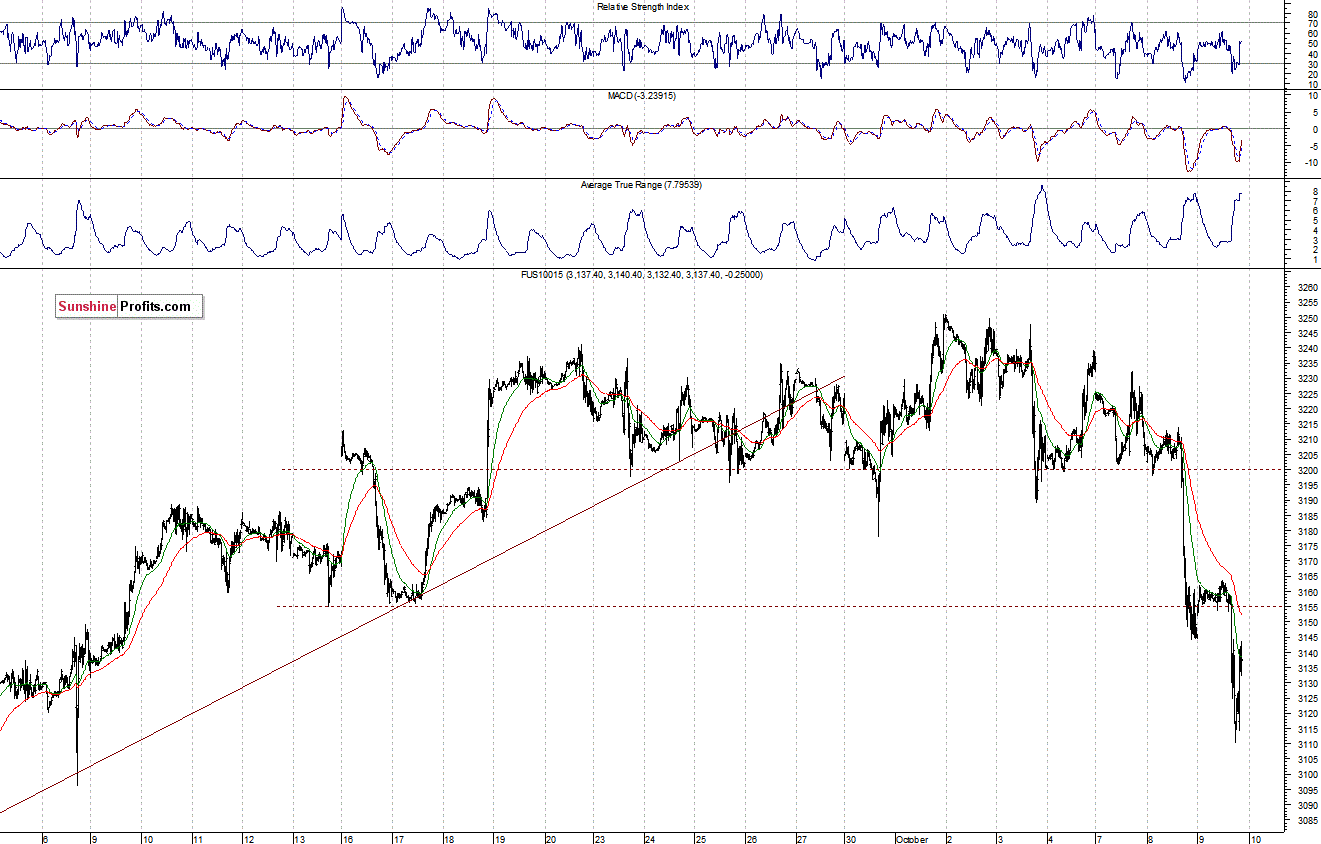Click the 3185 price axis label
1321x844 pixels.
point(1308,516)
